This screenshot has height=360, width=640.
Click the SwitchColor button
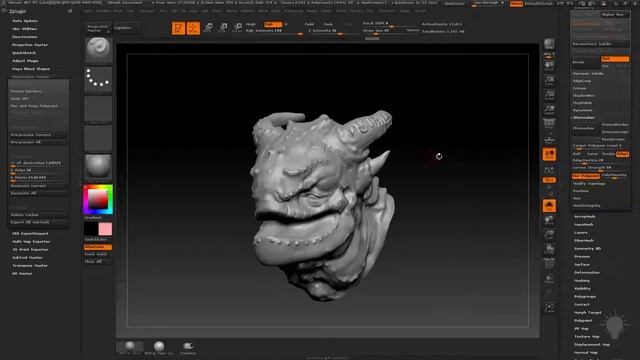tap(98, 240)
